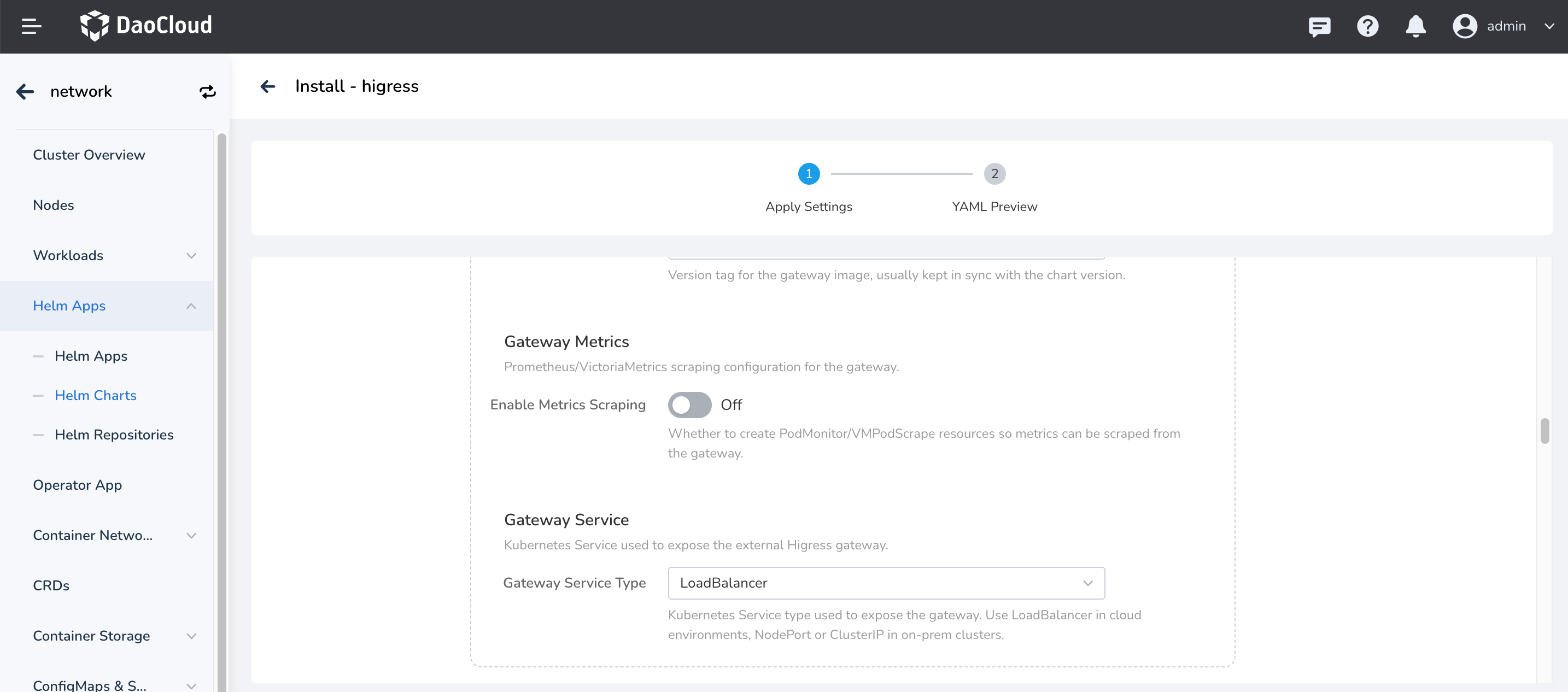The height and width of the screenshot is (692, 1568).
Task: Click the hamburger menu icon
Action: coord(31,26)
